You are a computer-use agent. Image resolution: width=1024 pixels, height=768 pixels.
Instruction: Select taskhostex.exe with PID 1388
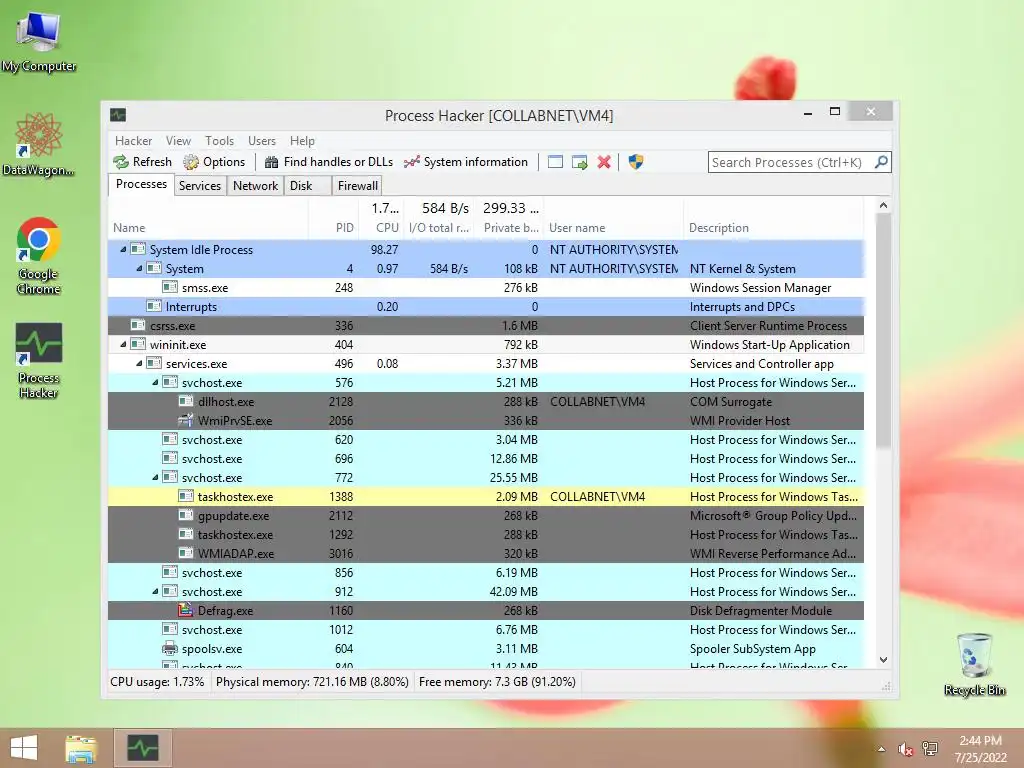[486, 496]
